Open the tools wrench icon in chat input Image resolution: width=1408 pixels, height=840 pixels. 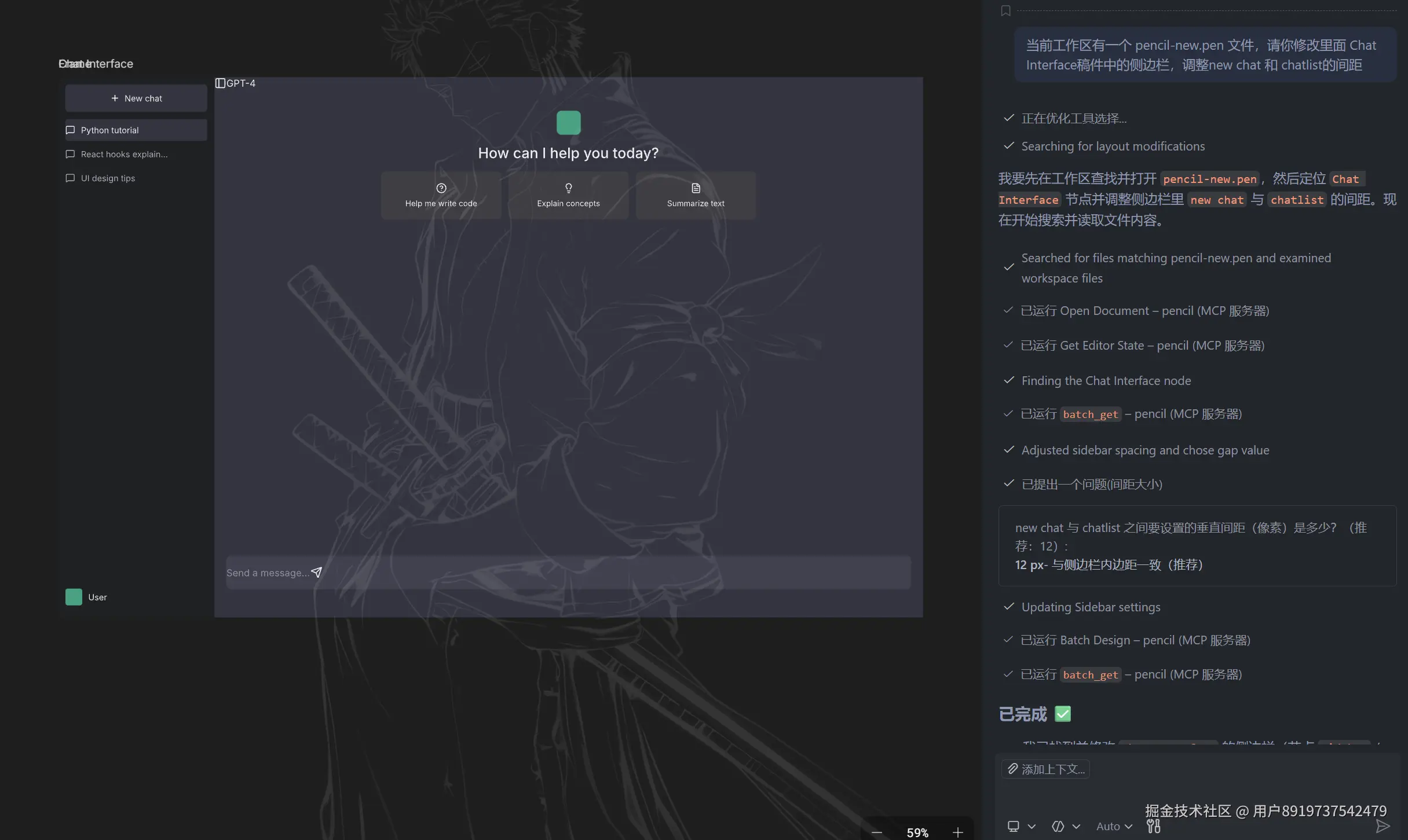click(x=1153, y=827)
